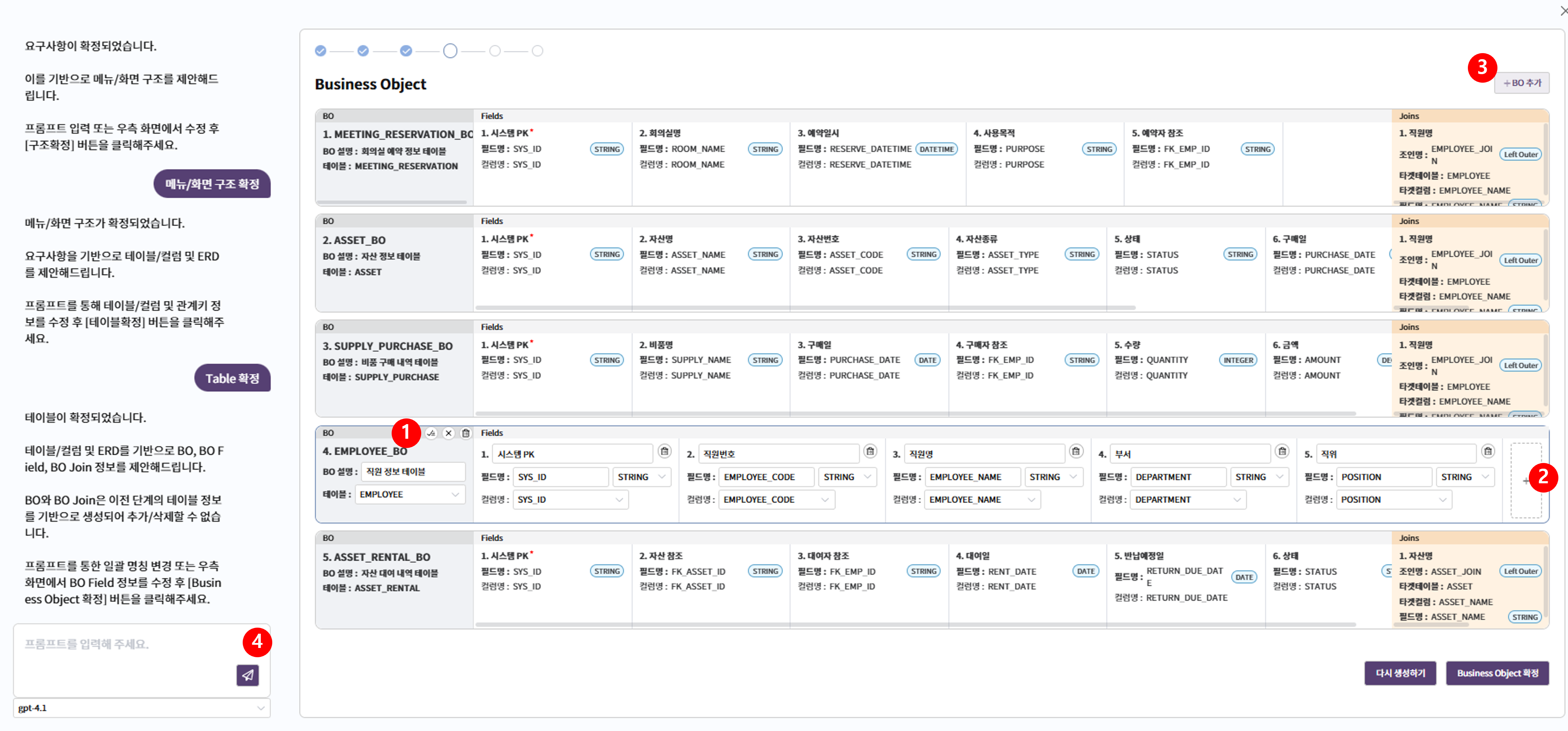The image size is (1568, 731).
Task: Edit the 시스템 PK field label input
Action: [x=572, y=454]
